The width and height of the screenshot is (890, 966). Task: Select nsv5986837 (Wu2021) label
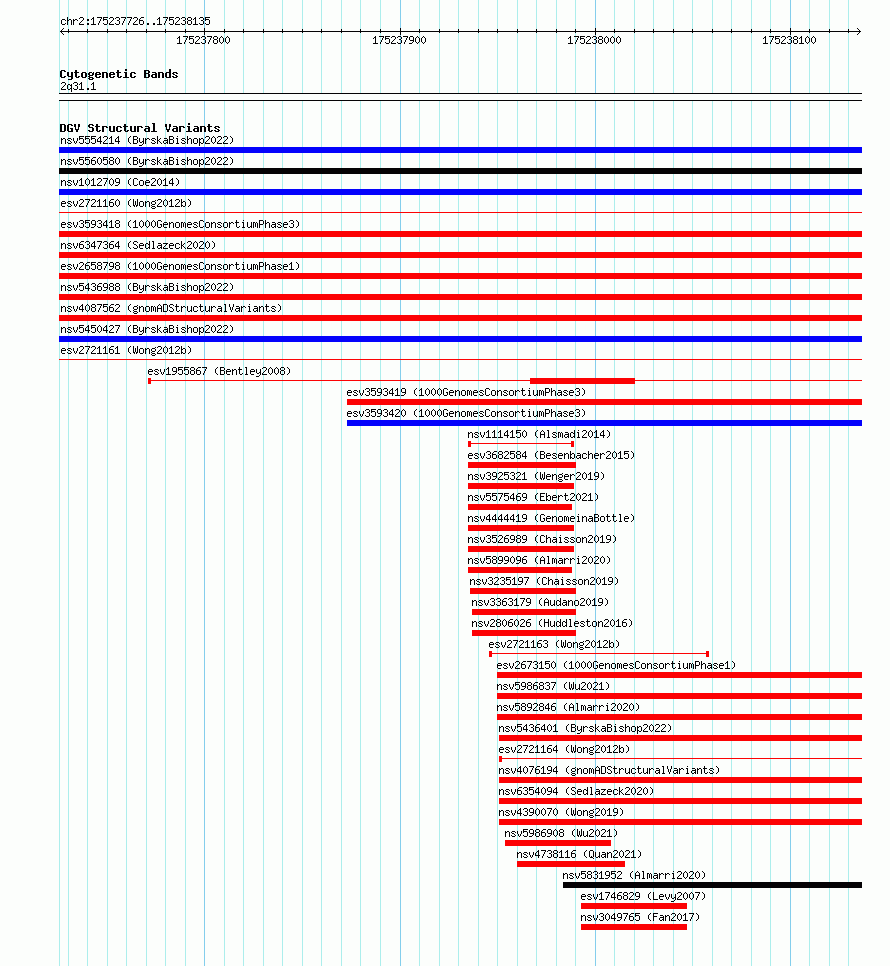(553, 685)
